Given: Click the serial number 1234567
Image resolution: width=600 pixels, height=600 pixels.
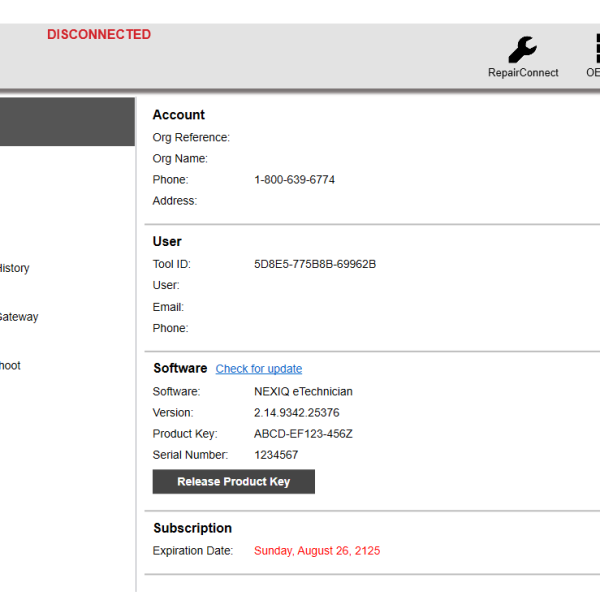Looking at the screenshot, I should (x=276, y=455).
